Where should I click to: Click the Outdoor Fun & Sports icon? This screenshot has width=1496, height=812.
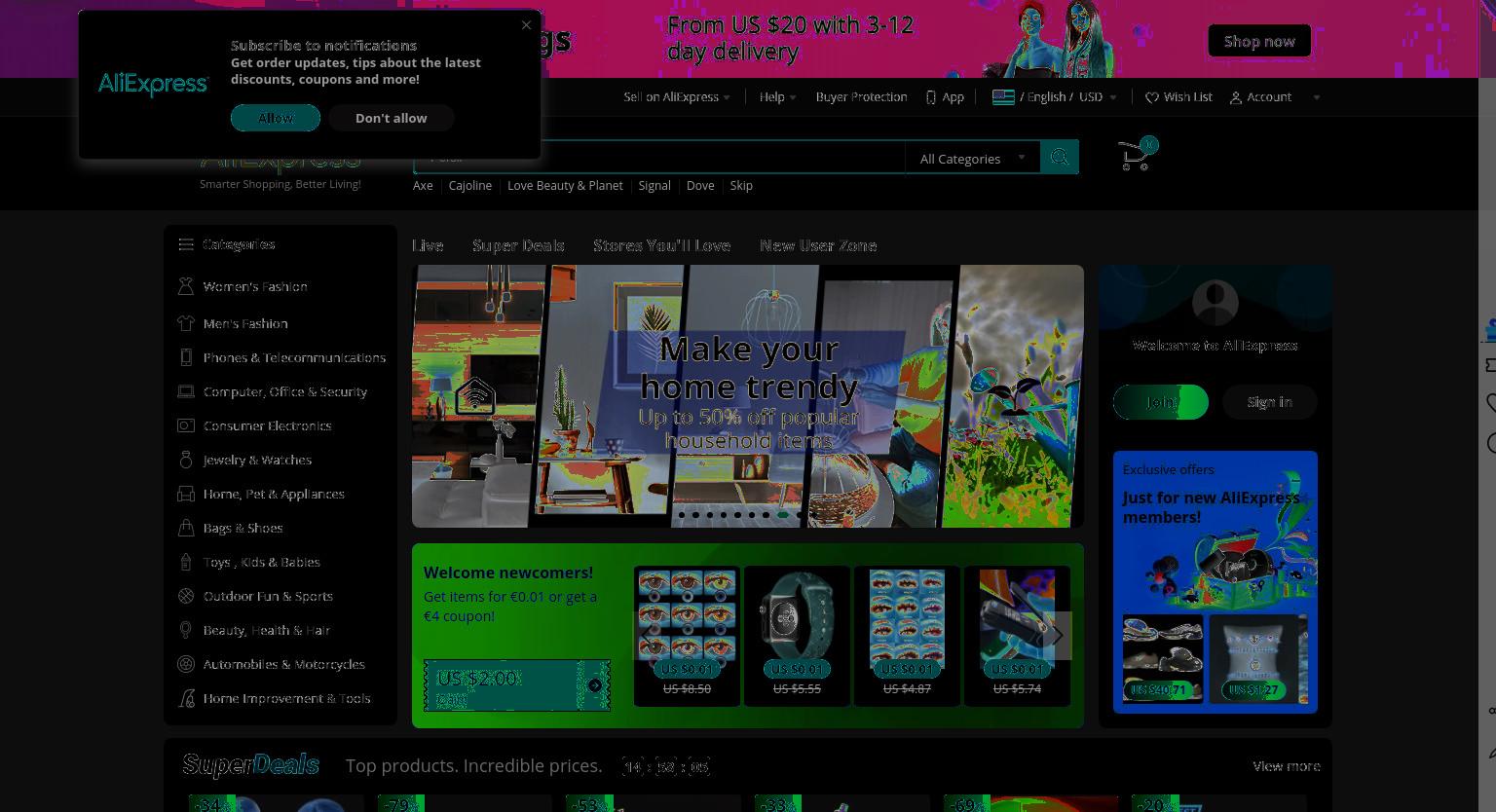click(x=186, y=596)
